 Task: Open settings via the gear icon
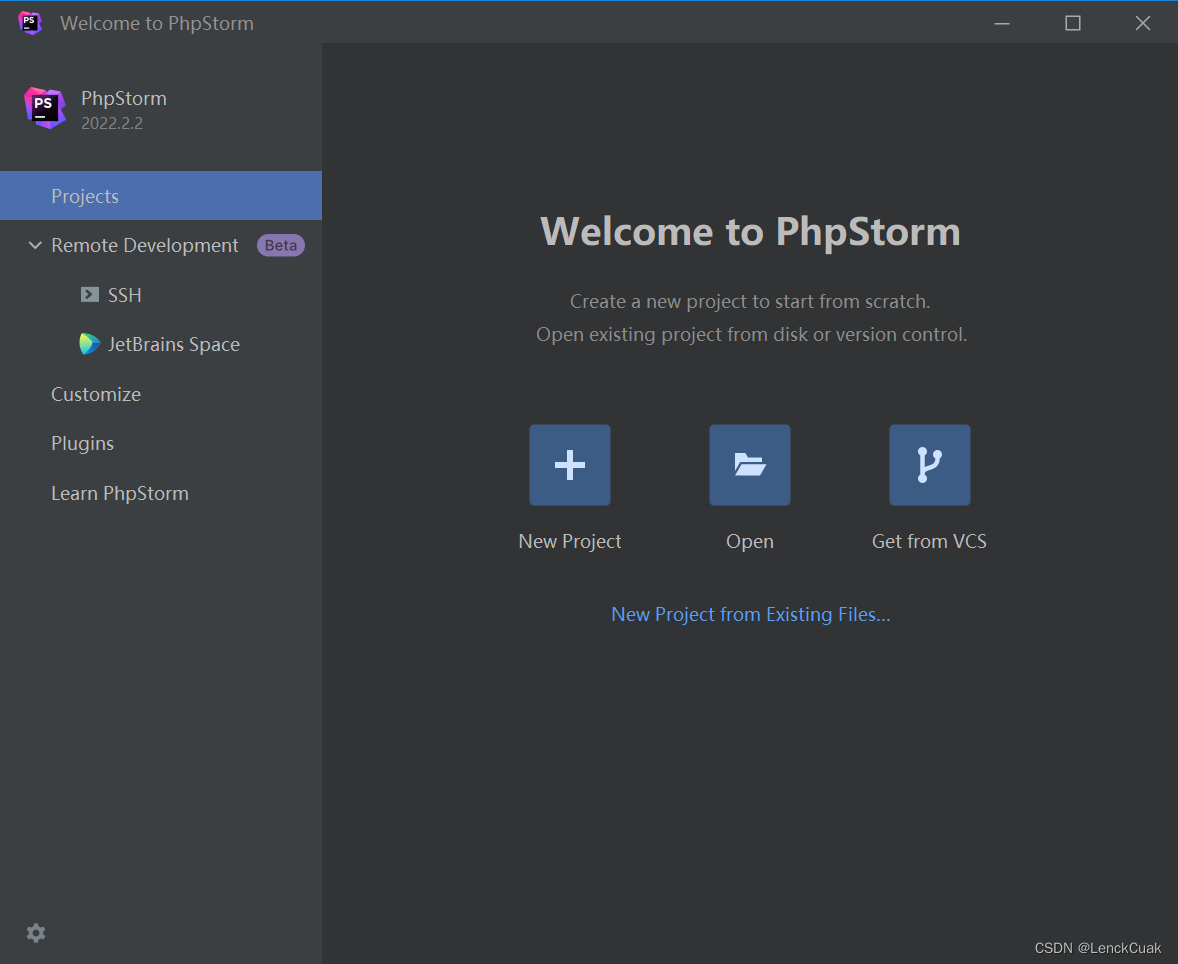36,933
